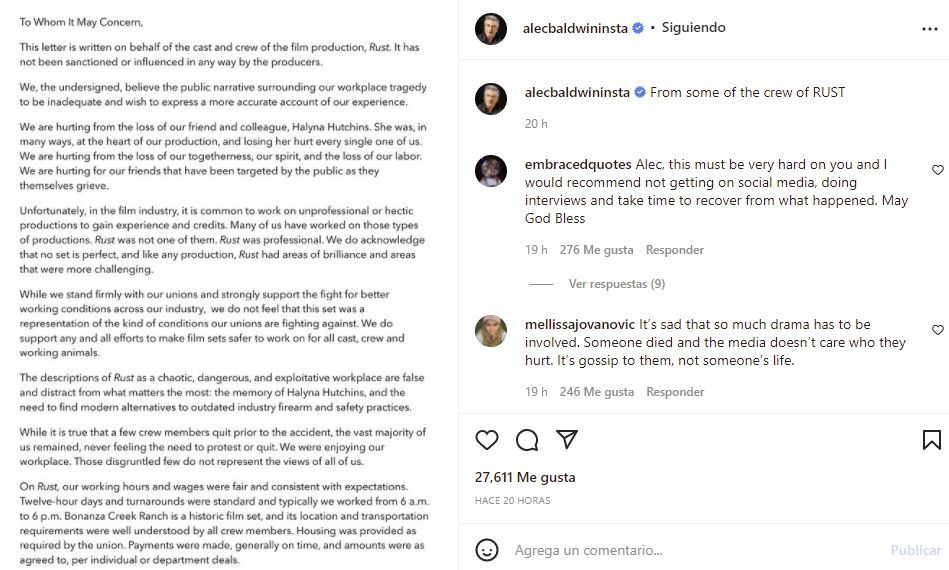This screenshot has width=949, height=570.
Task: Open emoji picker smiley icon
Action: pyautogui.click(x=487, y=550)
